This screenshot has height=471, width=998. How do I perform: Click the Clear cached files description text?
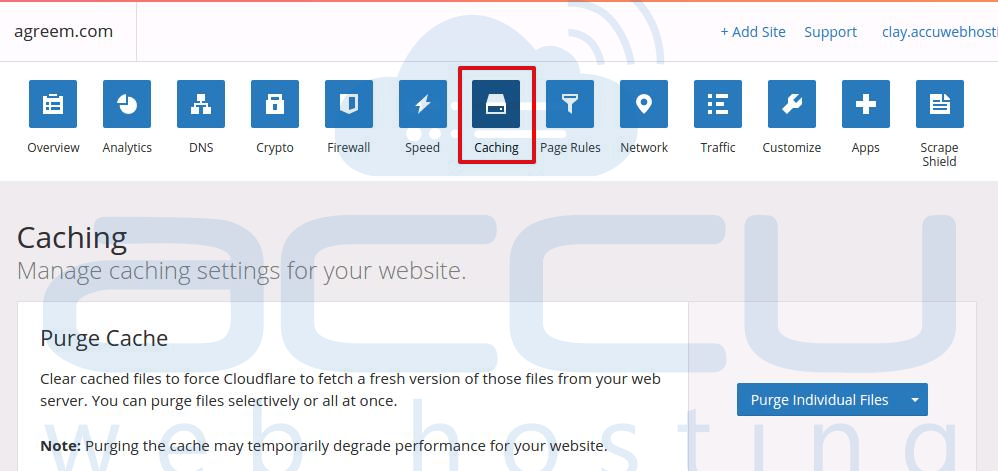point(351,390)
